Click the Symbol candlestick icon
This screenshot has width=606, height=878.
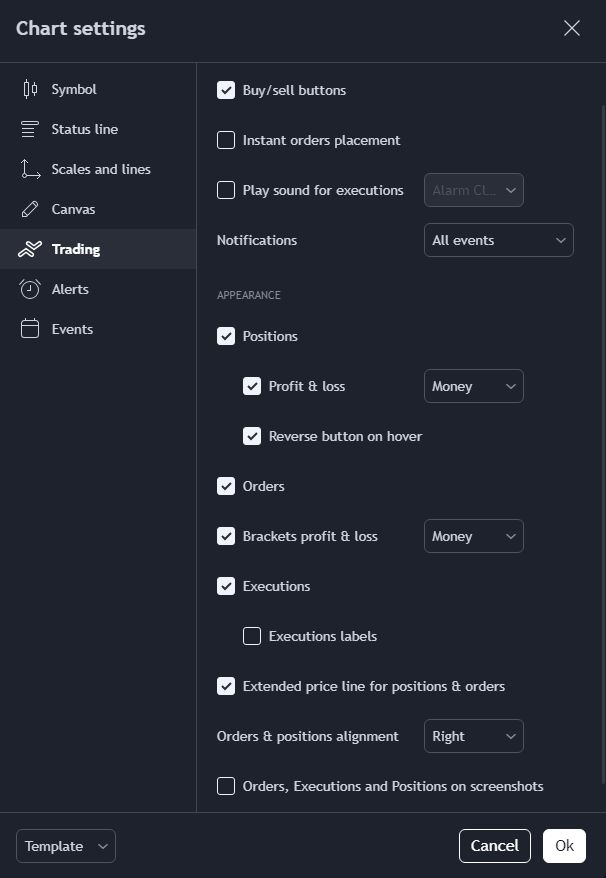(x=30, y=89)
